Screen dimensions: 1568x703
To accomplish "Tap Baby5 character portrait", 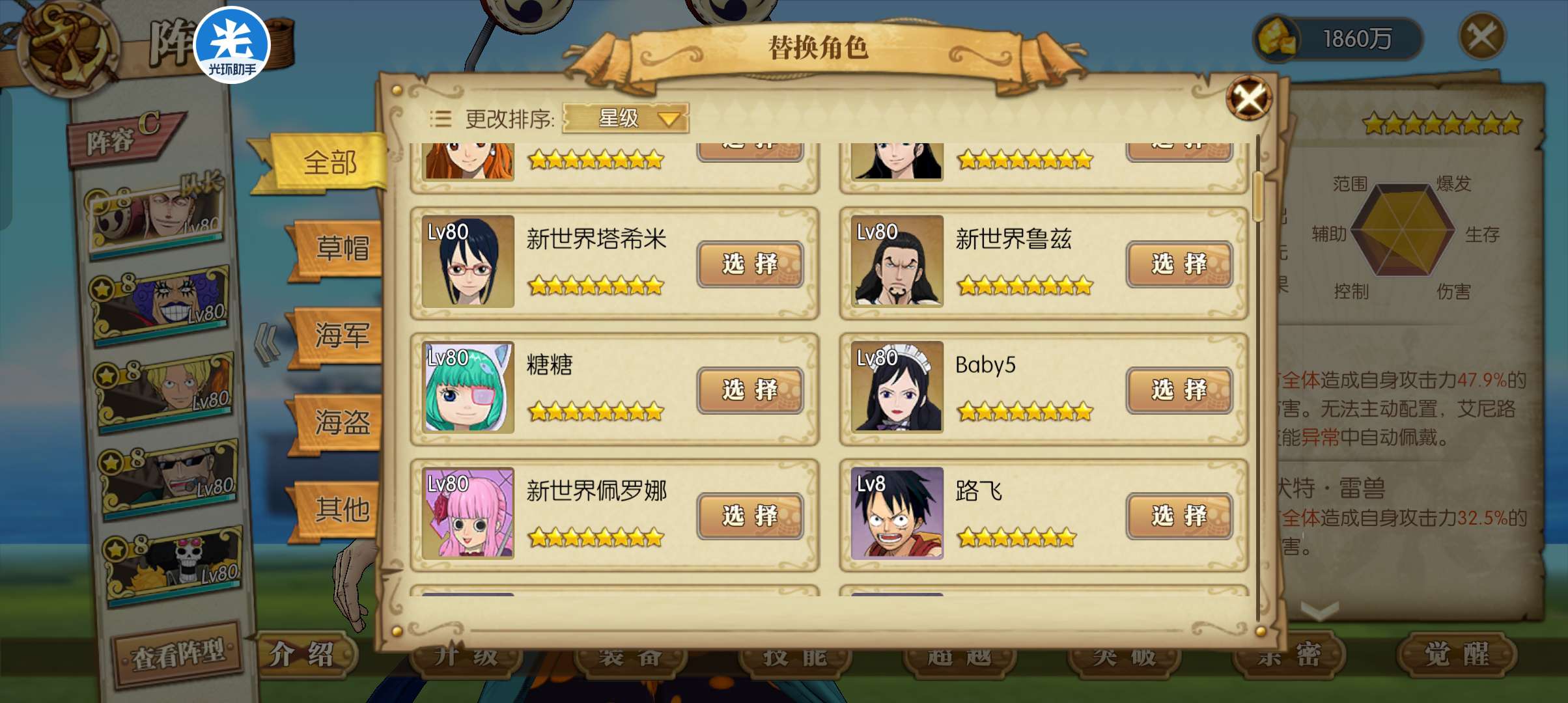I will 897,387.
